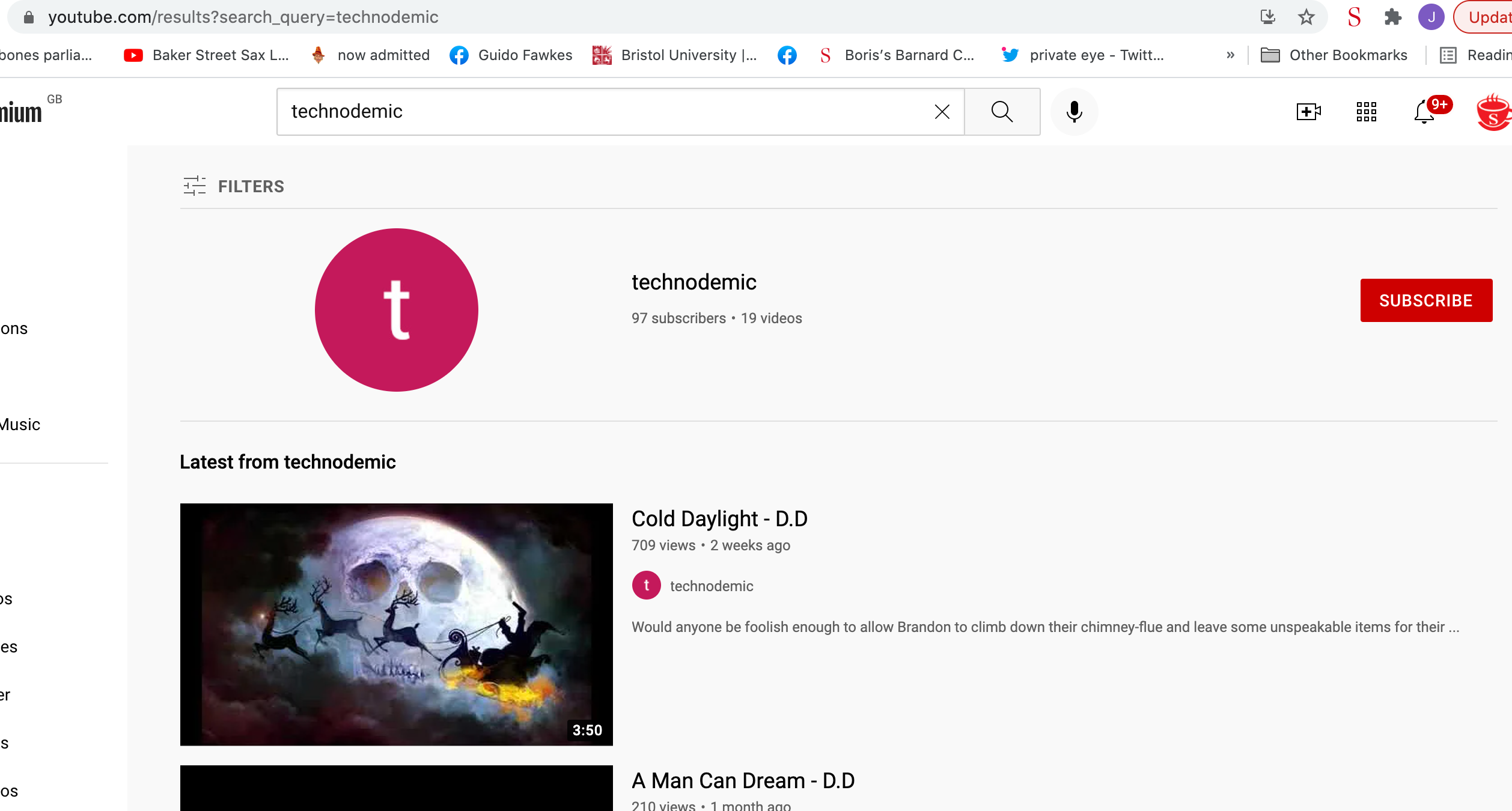The height and width of the screenshot is (811, 1512).
Task: Click the Chrome profile avatar J
Action: pos(1431,17)
